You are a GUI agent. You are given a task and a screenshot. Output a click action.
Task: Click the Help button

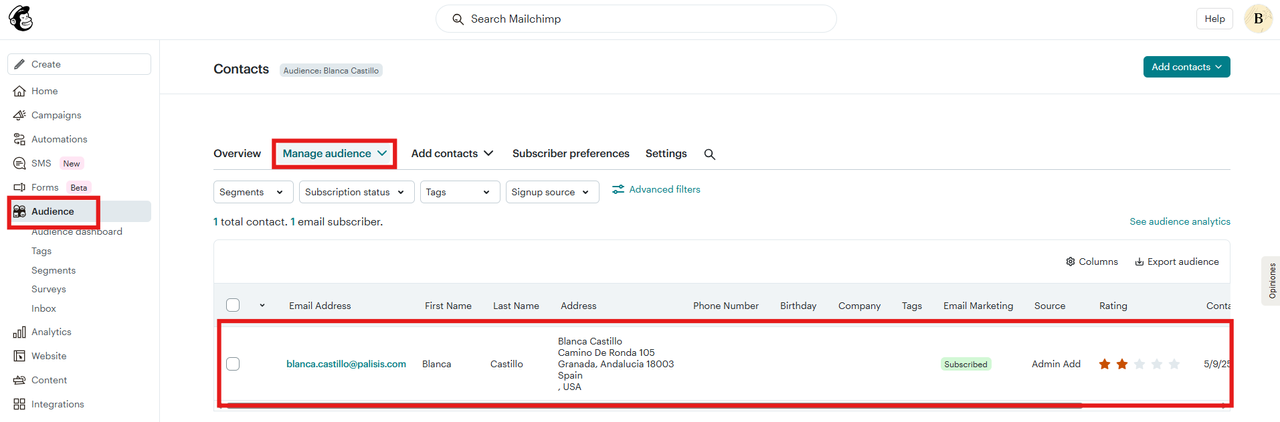1214,18
